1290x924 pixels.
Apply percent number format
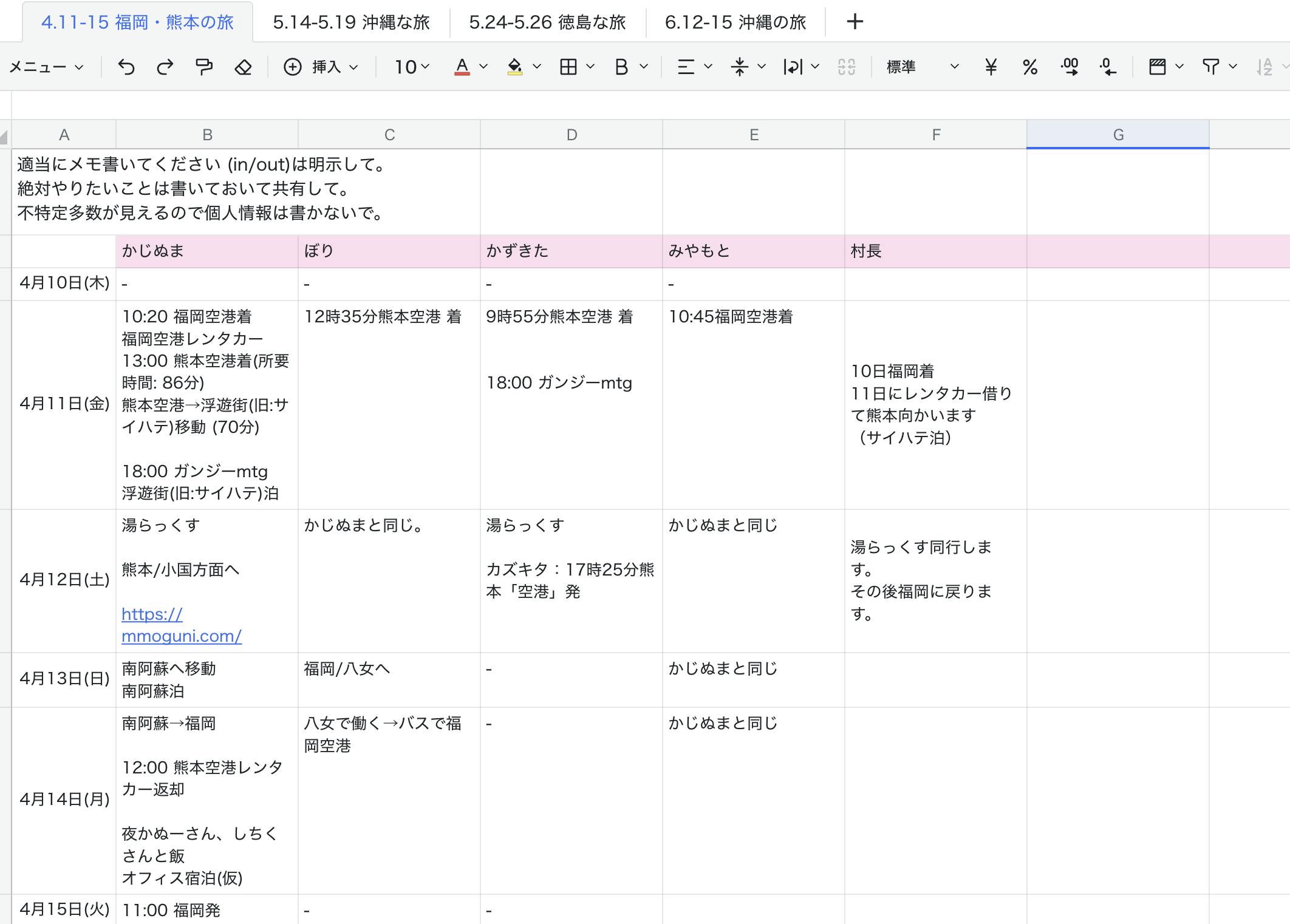tap(1030, 67)
